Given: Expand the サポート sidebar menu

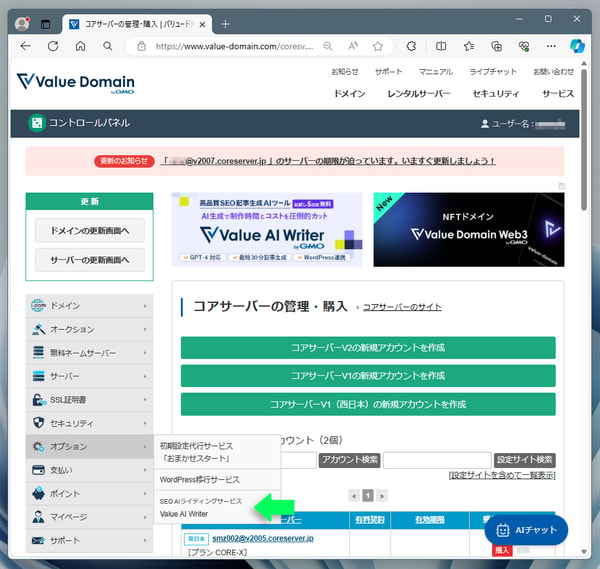Looking at the screenshot, I should [x=89, y=540].
